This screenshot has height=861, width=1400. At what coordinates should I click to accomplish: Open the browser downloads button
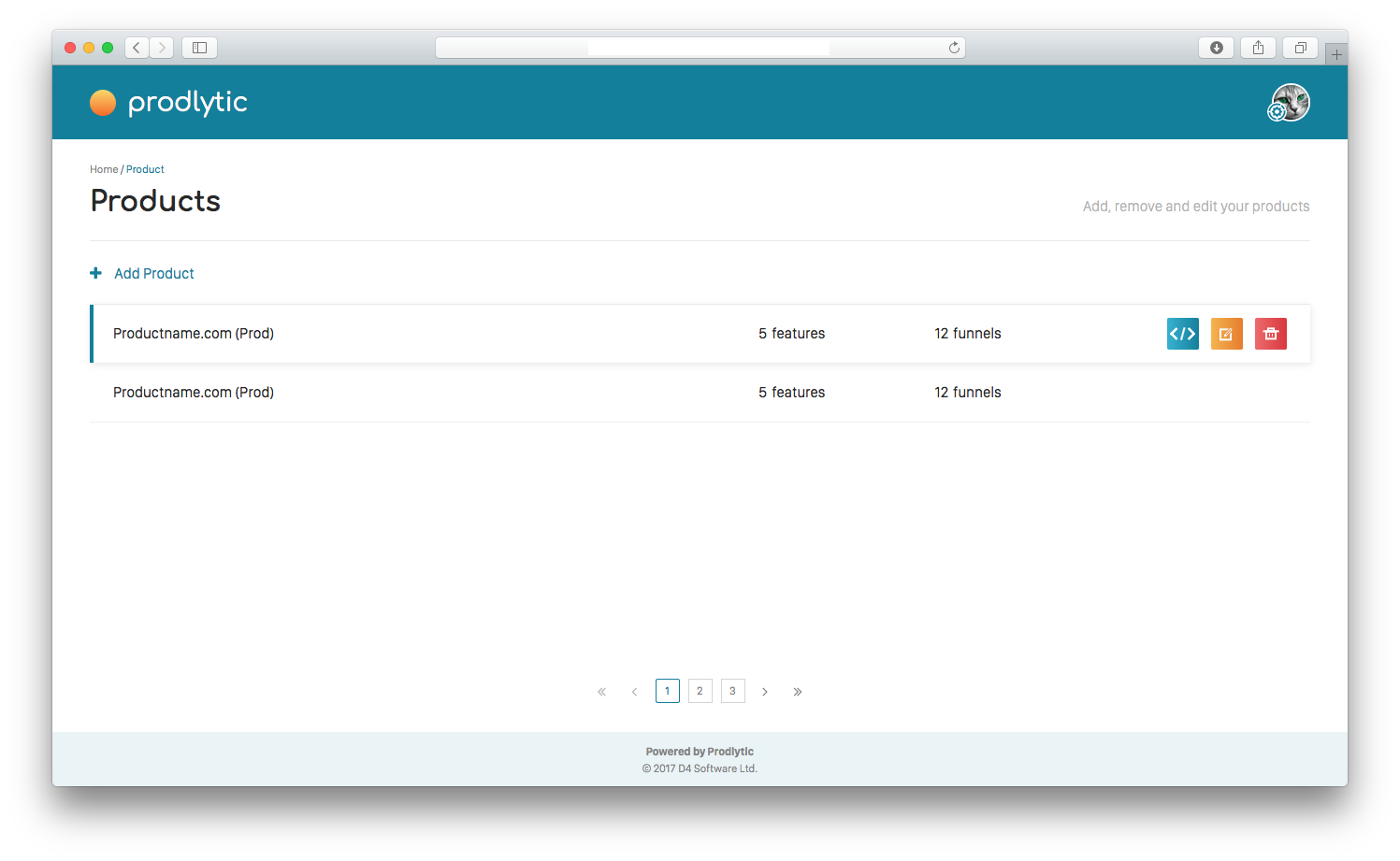point(1216,48)
